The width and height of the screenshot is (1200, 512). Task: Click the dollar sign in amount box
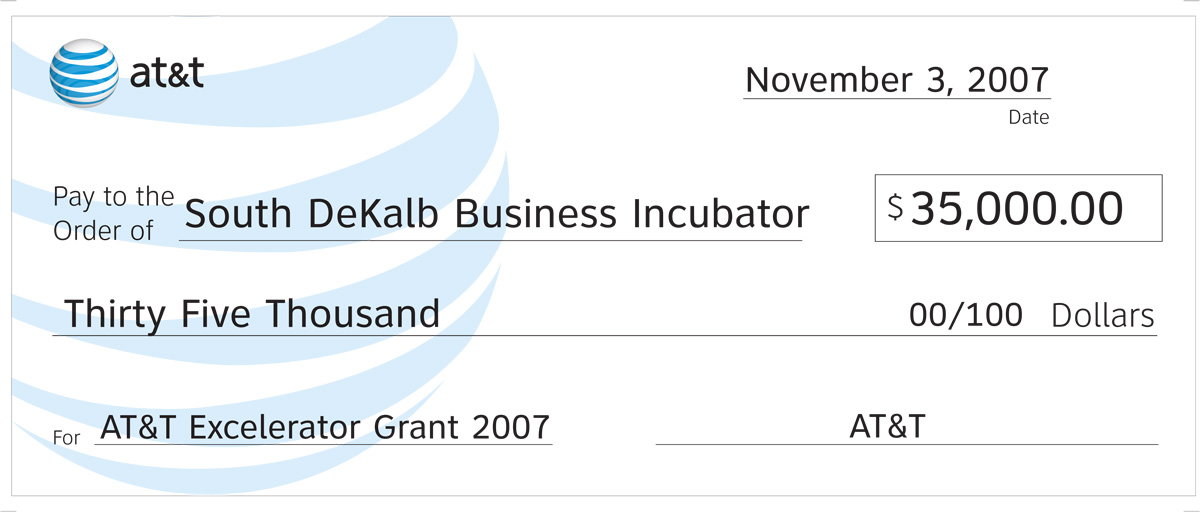point(896,208)
